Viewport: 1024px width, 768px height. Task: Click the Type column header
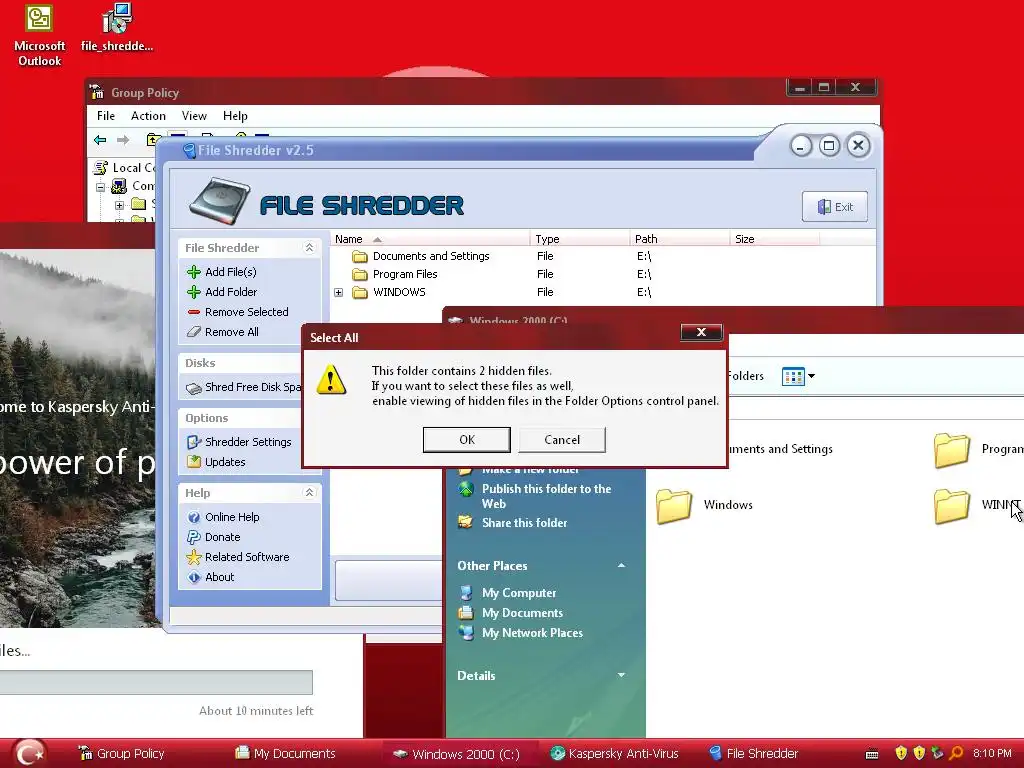(x=580, y=239)
